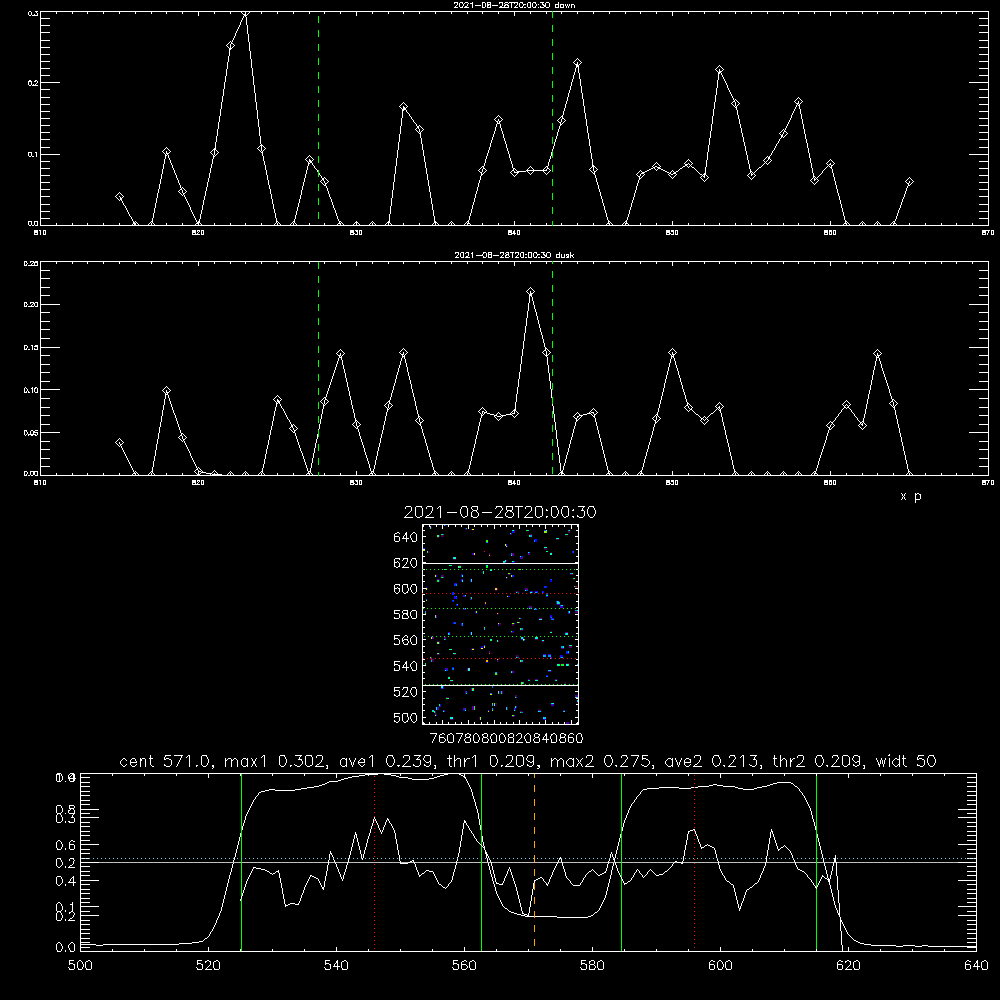The image size is (1000, 1000).
Task: Click the upper white horizontal line in the image
Action: point(500,563)
